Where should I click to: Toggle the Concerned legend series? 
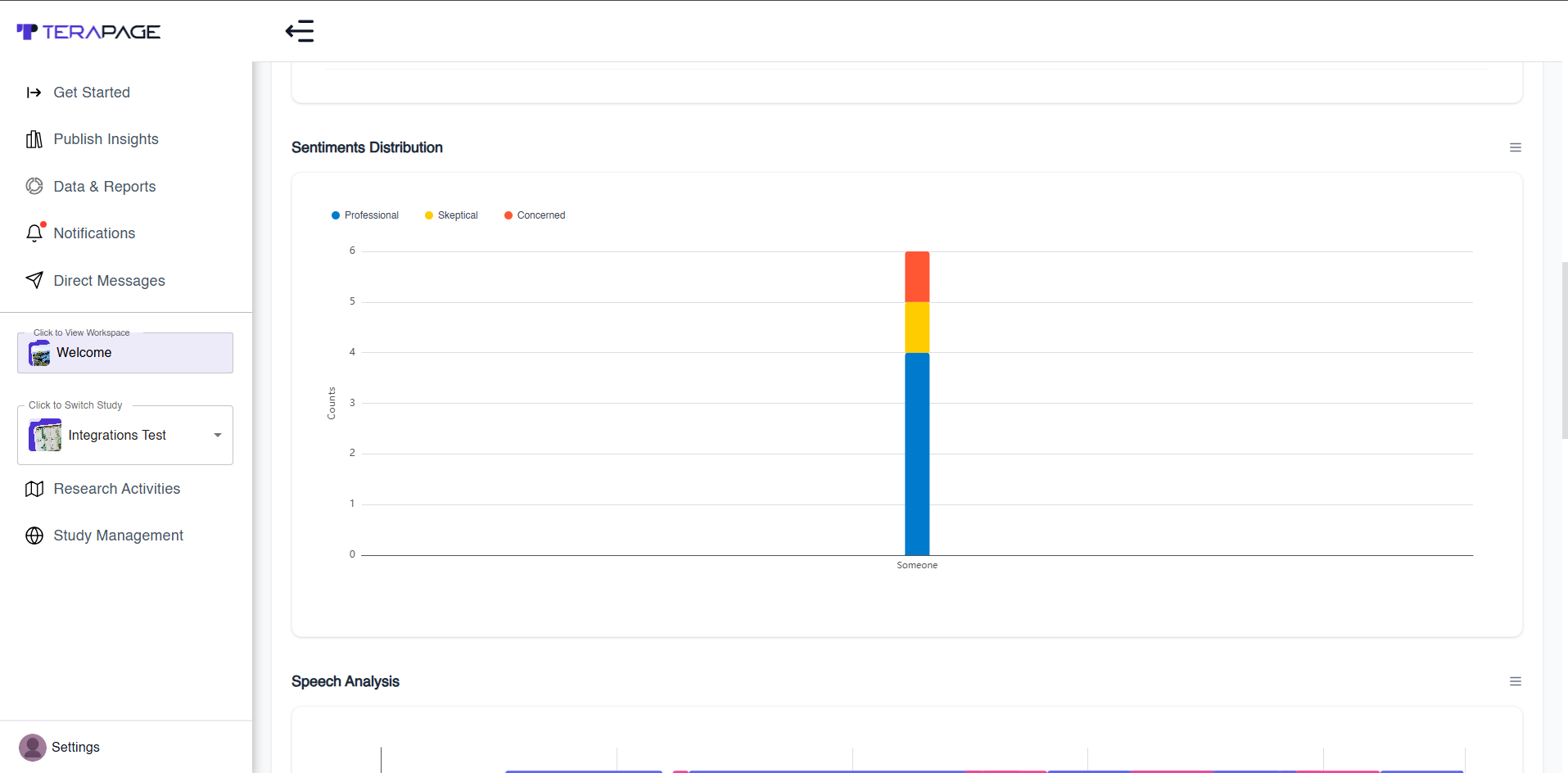click(x=535, y=215)
